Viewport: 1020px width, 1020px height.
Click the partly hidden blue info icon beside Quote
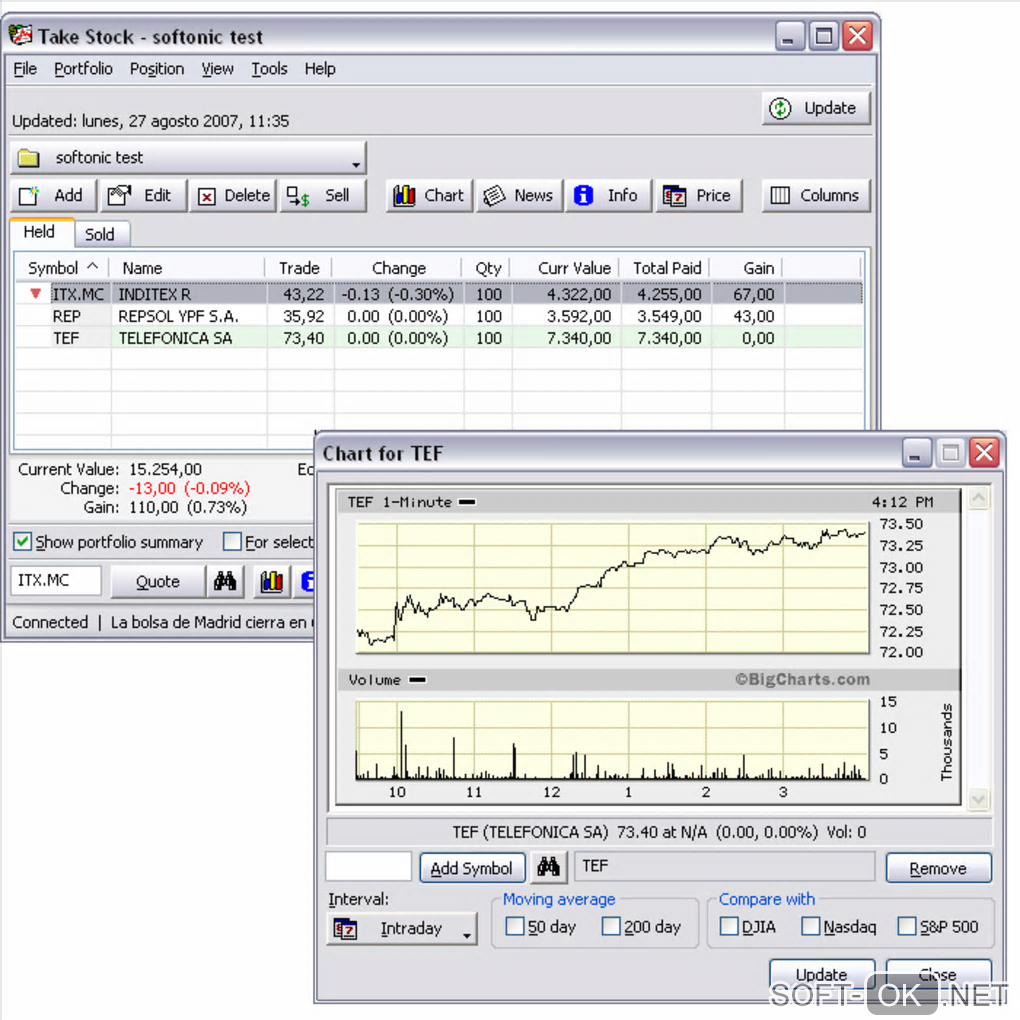308,581
